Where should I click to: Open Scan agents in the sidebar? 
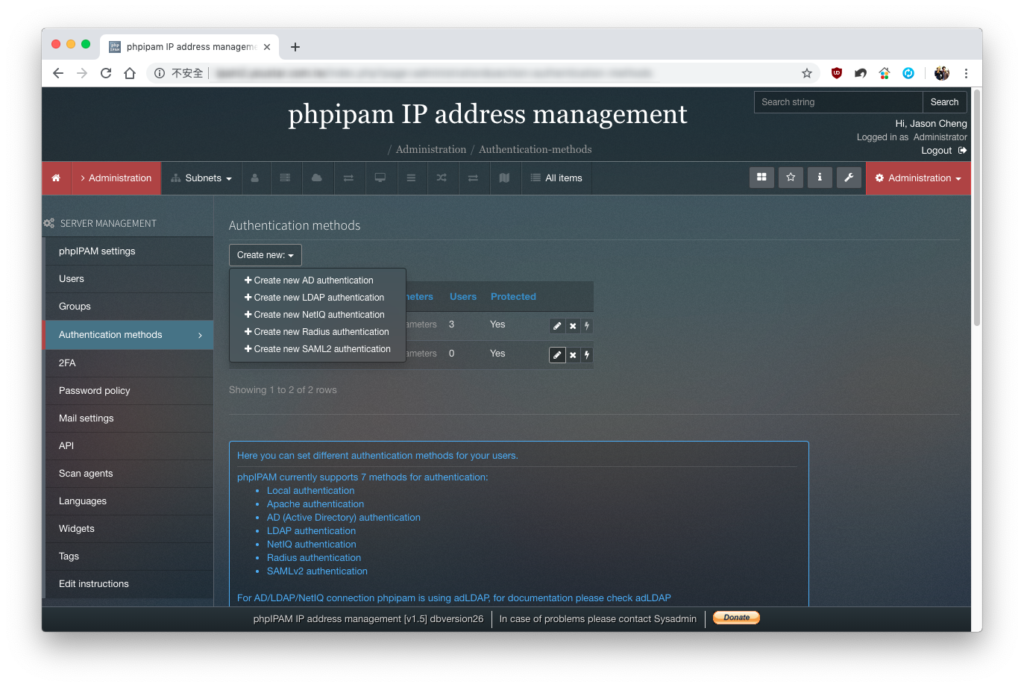[129, 473]
